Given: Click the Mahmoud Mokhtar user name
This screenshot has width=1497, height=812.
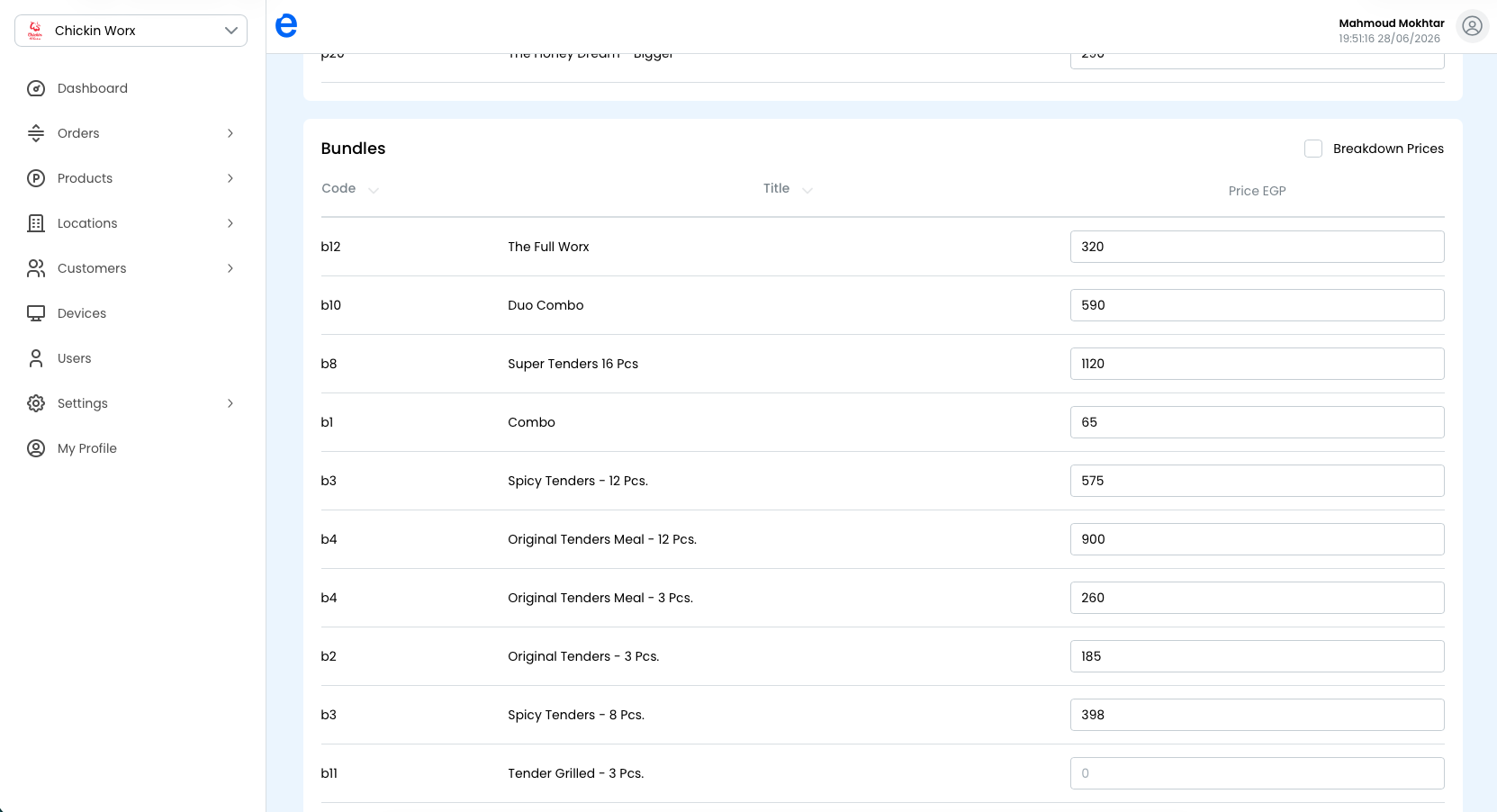Looking at the screenshot, I should coord(1392,23).
